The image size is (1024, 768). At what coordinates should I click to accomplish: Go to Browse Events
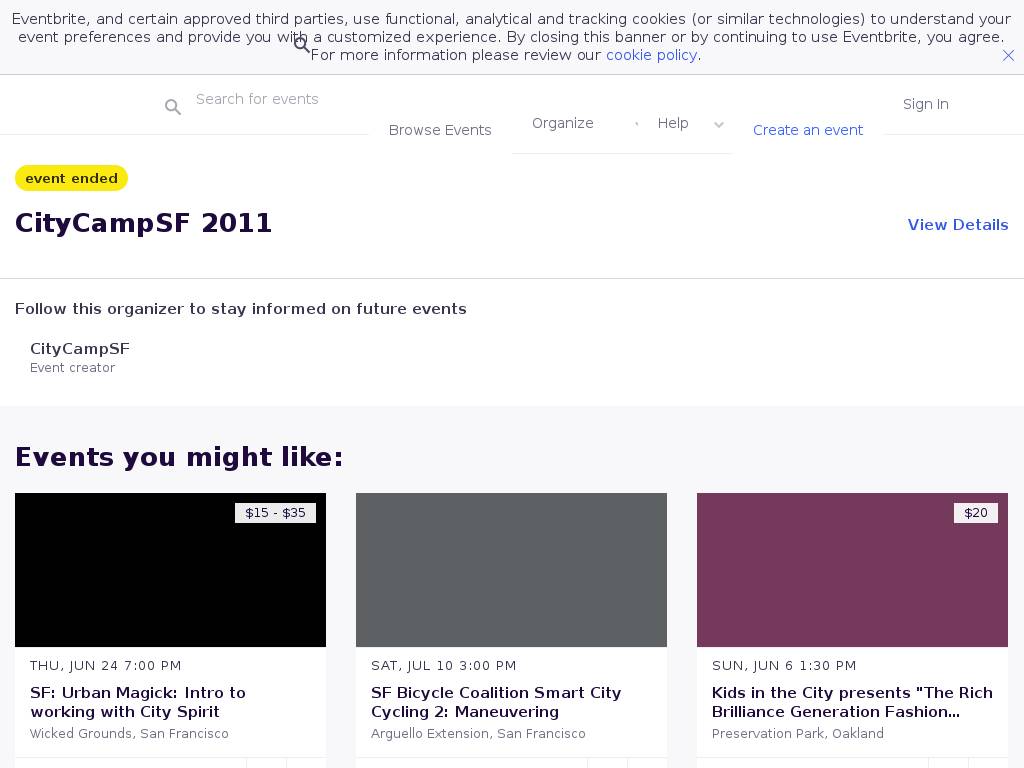coord(440,130)
